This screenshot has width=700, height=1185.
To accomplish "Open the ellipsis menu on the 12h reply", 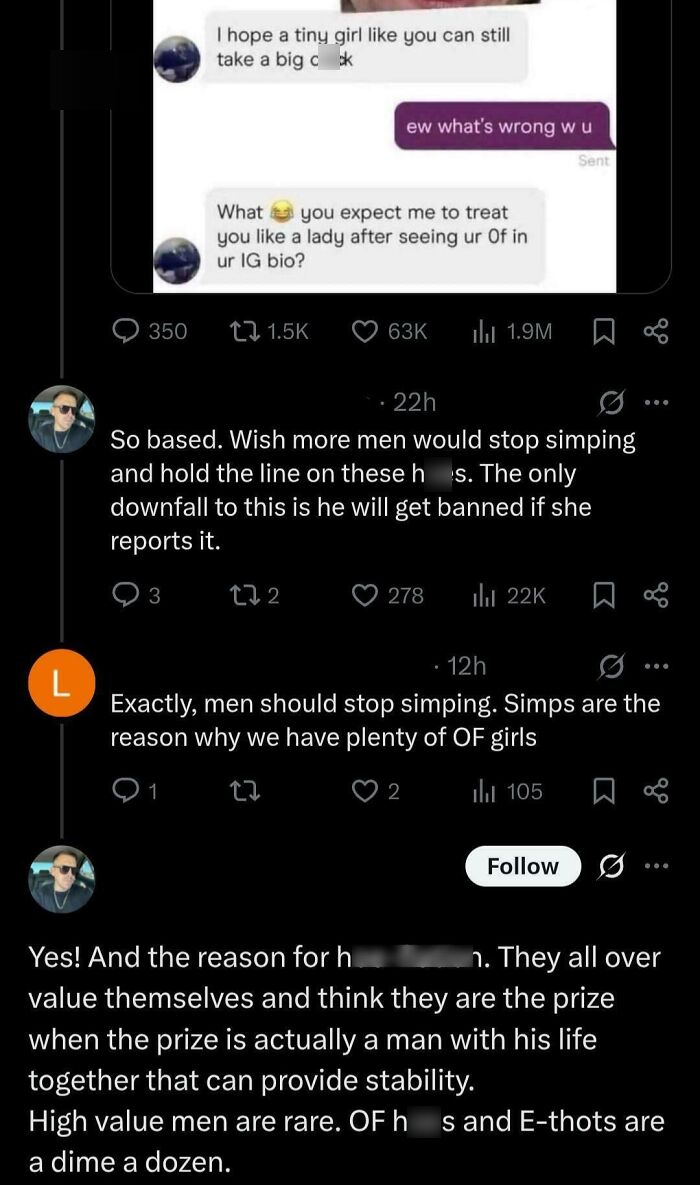I will tap(657, 665).
